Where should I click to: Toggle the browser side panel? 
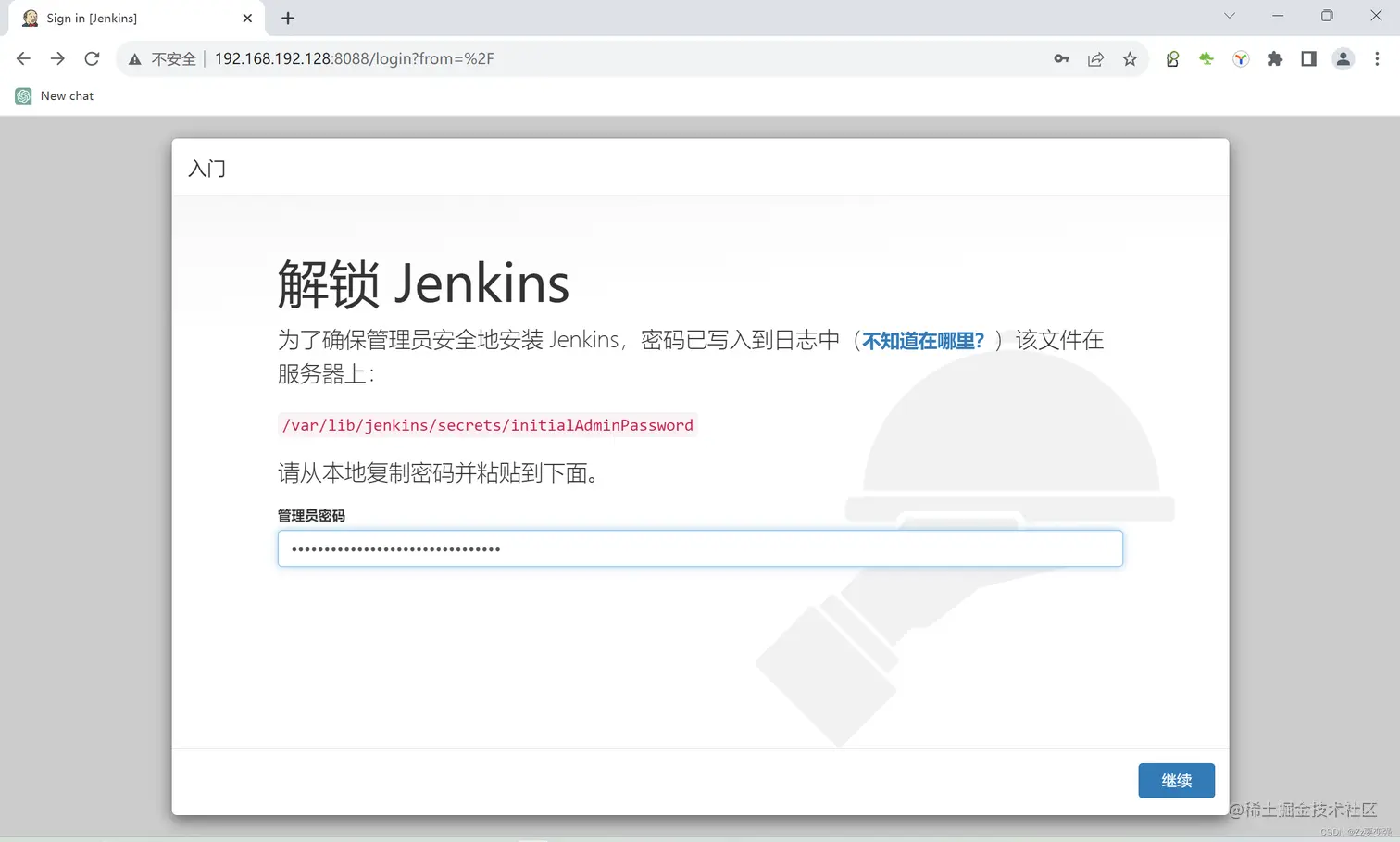pyautogui.click(x=1308, y=58)
